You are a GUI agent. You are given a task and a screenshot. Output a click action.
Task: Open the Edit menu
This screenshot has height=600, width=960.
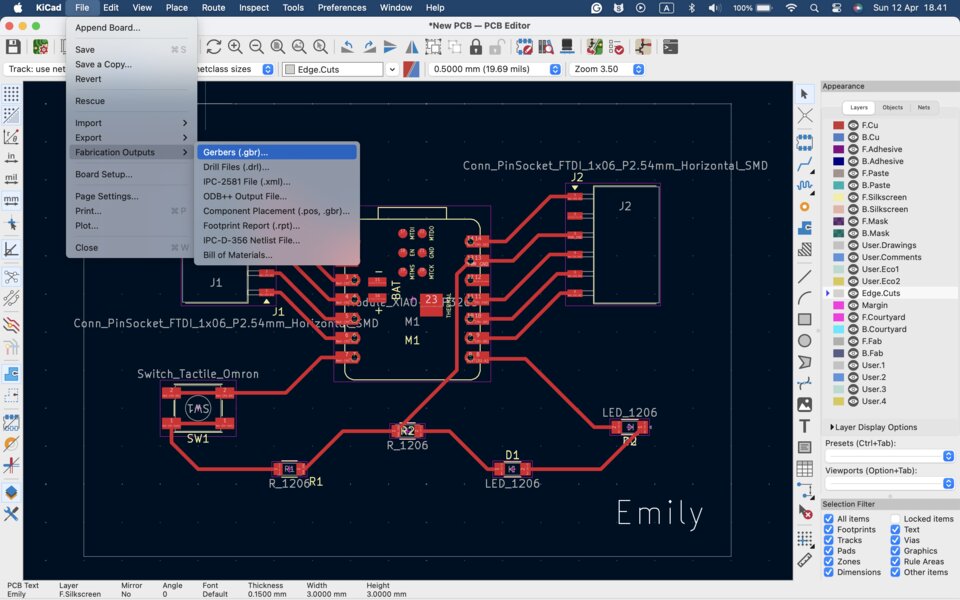111,8
